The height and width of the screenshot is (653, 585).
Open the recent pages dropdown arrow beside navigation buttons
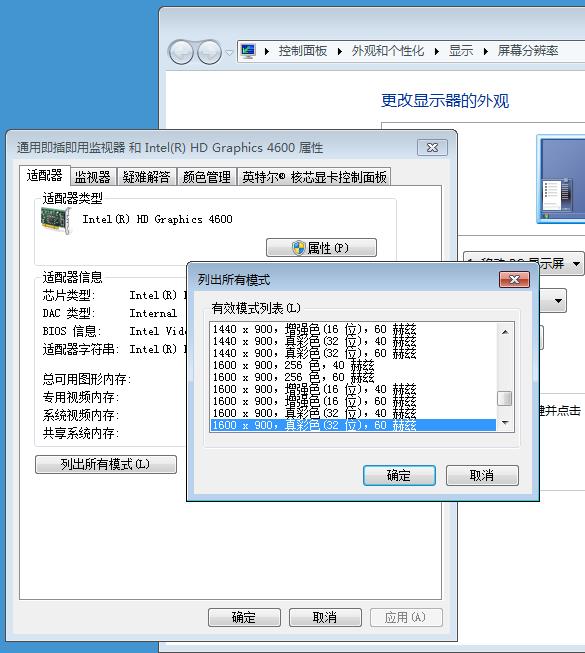tap(229, 52)
